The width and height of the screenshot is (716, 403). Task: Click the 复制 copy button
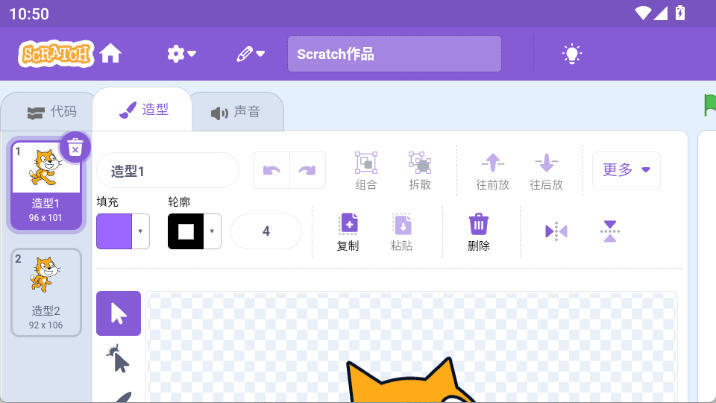coord(347,231)
